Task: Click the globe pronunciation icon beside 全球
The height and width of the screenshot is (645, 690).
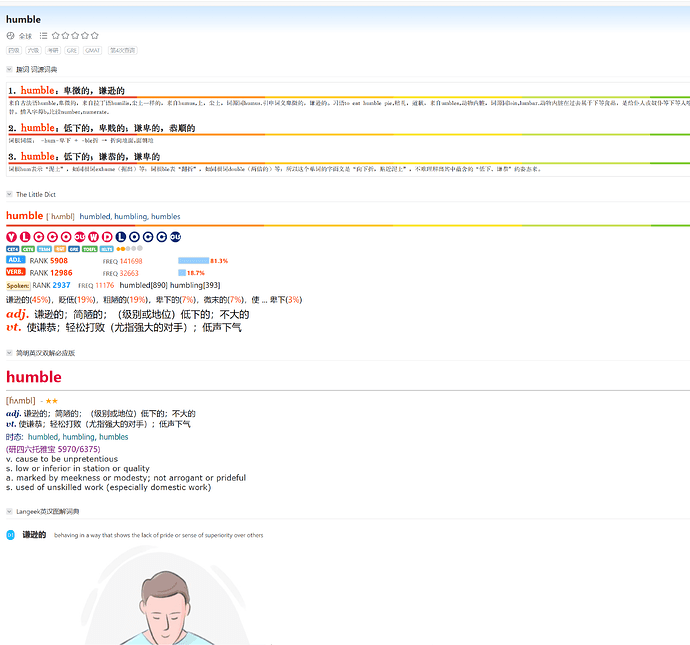Action: click(x=11, y=36)
